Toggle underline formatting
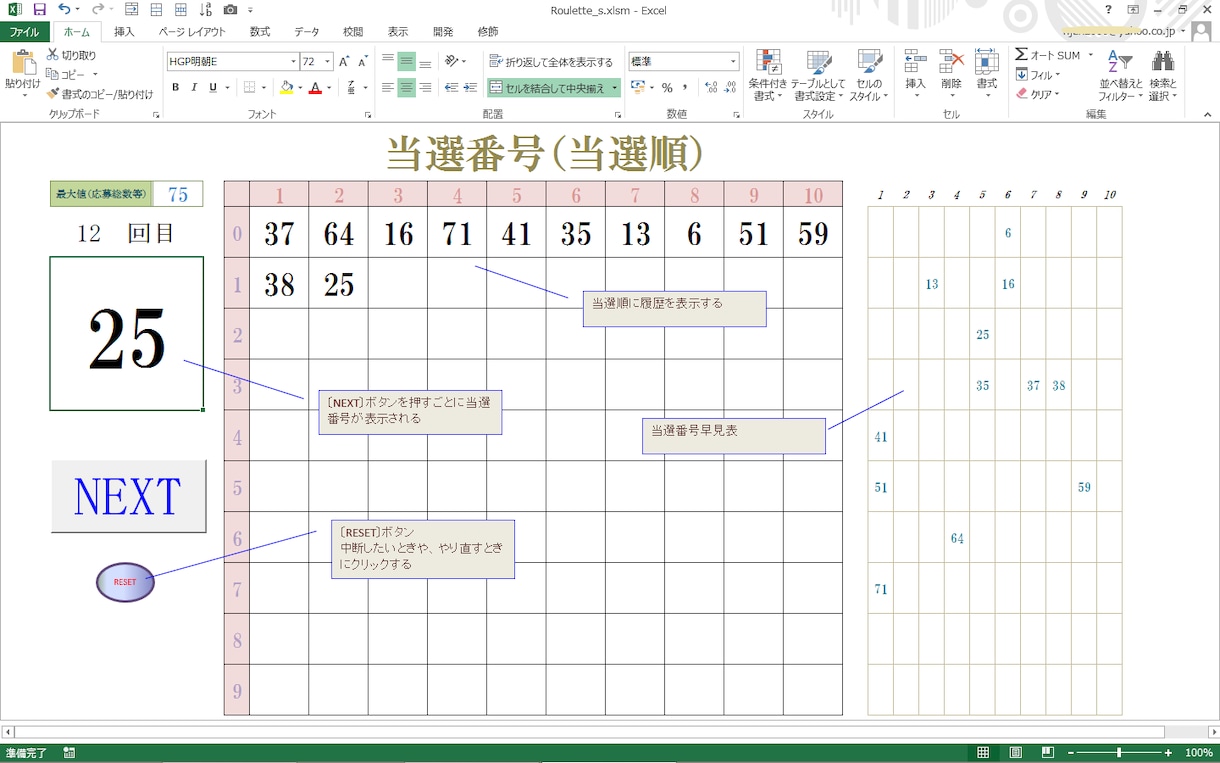This screenshot has height=763, width=1220. tap(213, 88)
